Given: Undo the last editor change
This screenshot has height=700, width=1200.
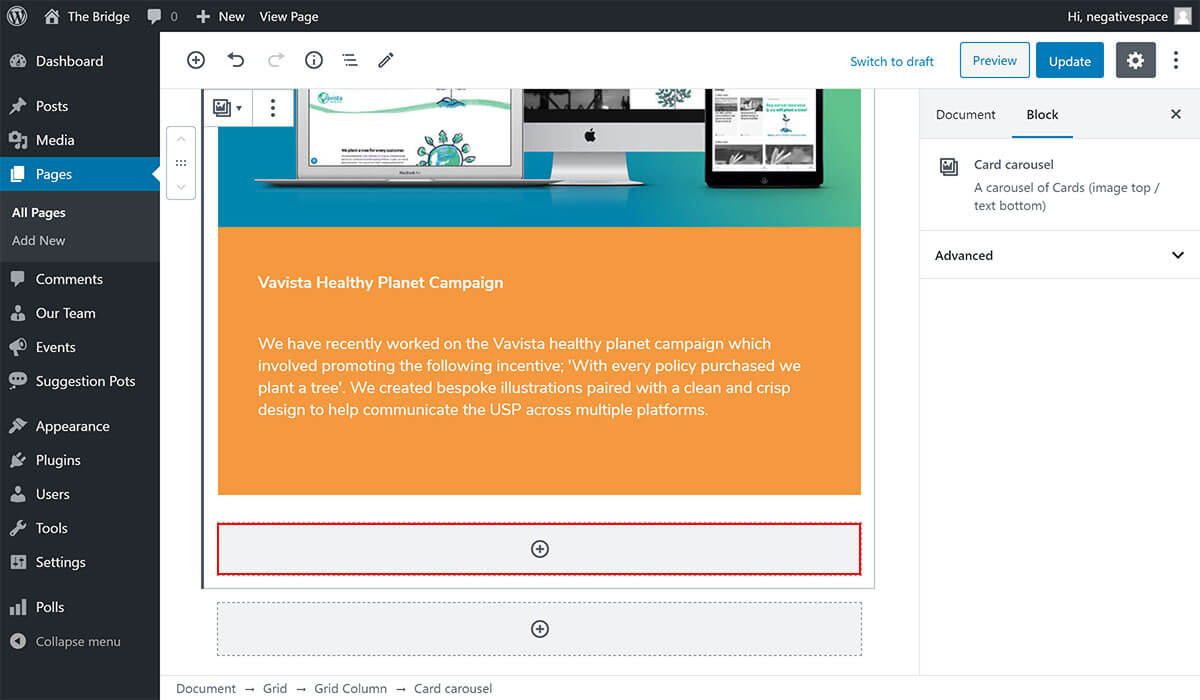Looking at the screenshot, I should click(x=236, y=60).
